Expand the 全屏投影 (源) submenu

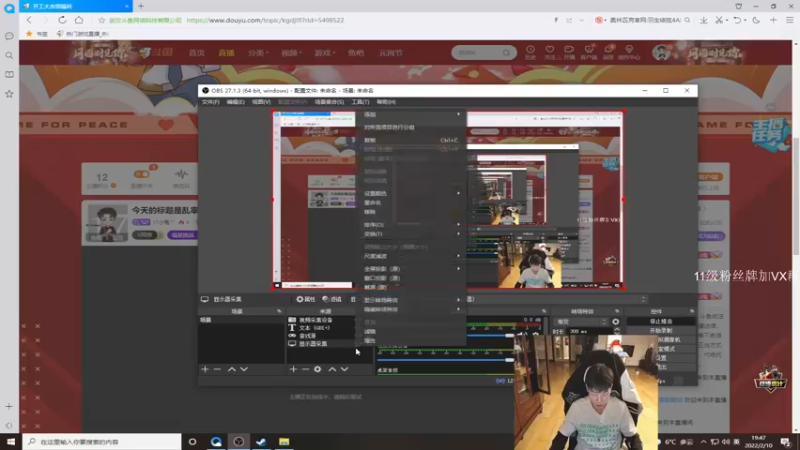(x=412, y=268)
